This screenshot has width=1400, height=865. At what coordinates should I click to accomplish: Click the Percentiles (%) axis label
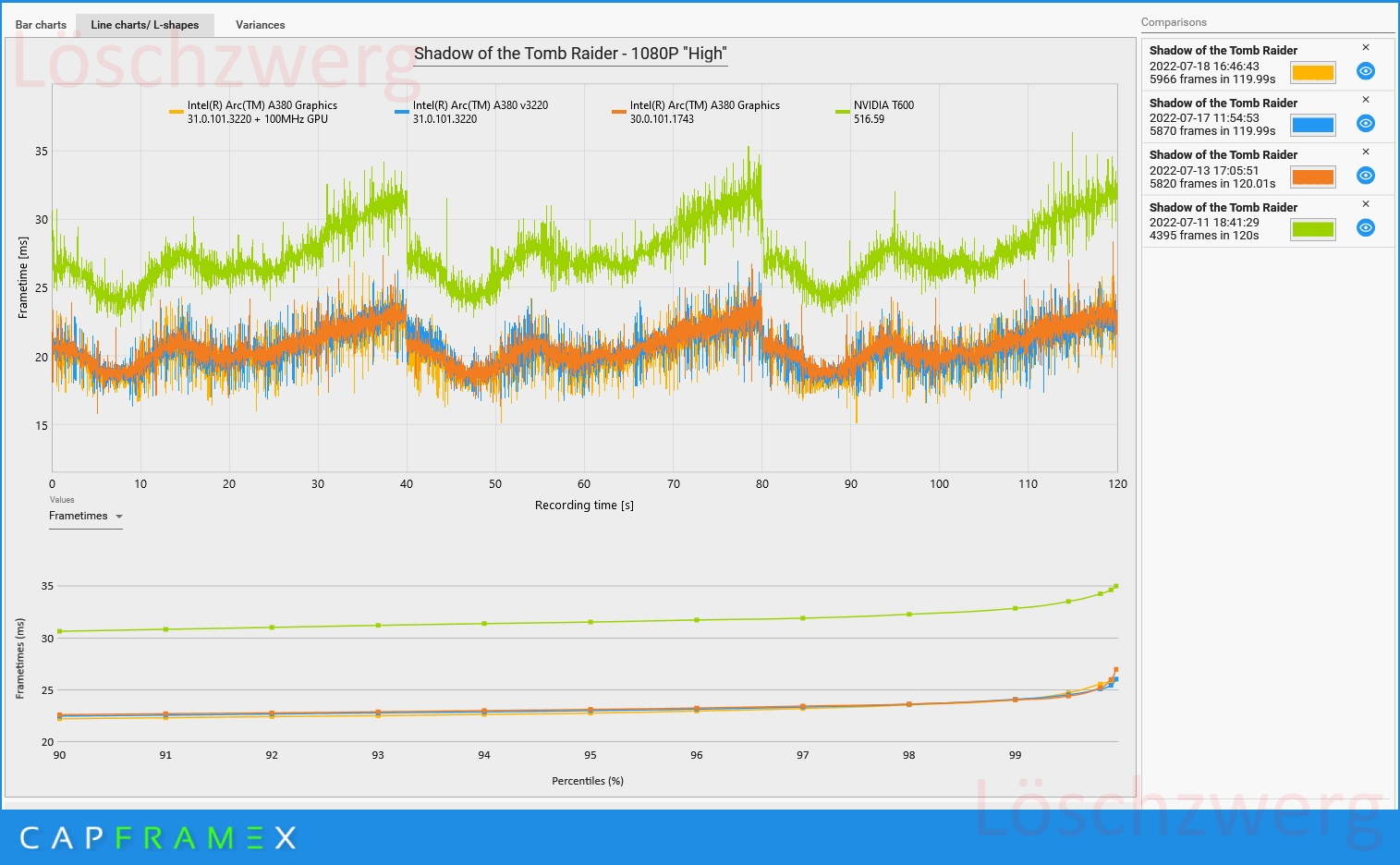click(588, 781)
